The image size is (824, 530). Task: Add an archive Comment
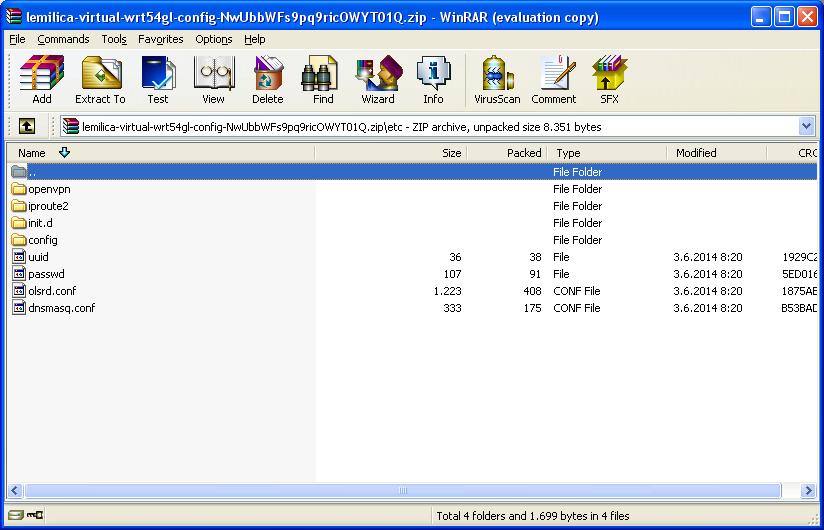click(x=553, y=79)
